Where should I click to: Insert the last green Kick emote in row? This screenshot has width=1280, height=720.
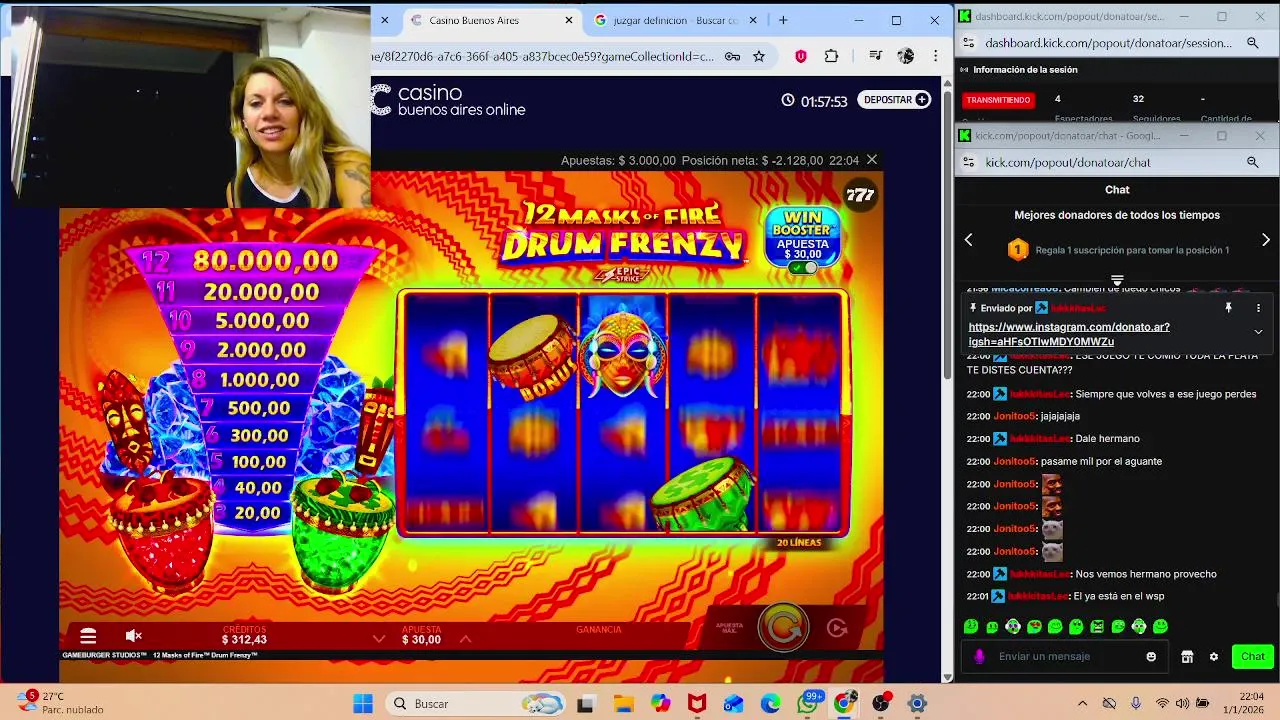(1160, 627)
